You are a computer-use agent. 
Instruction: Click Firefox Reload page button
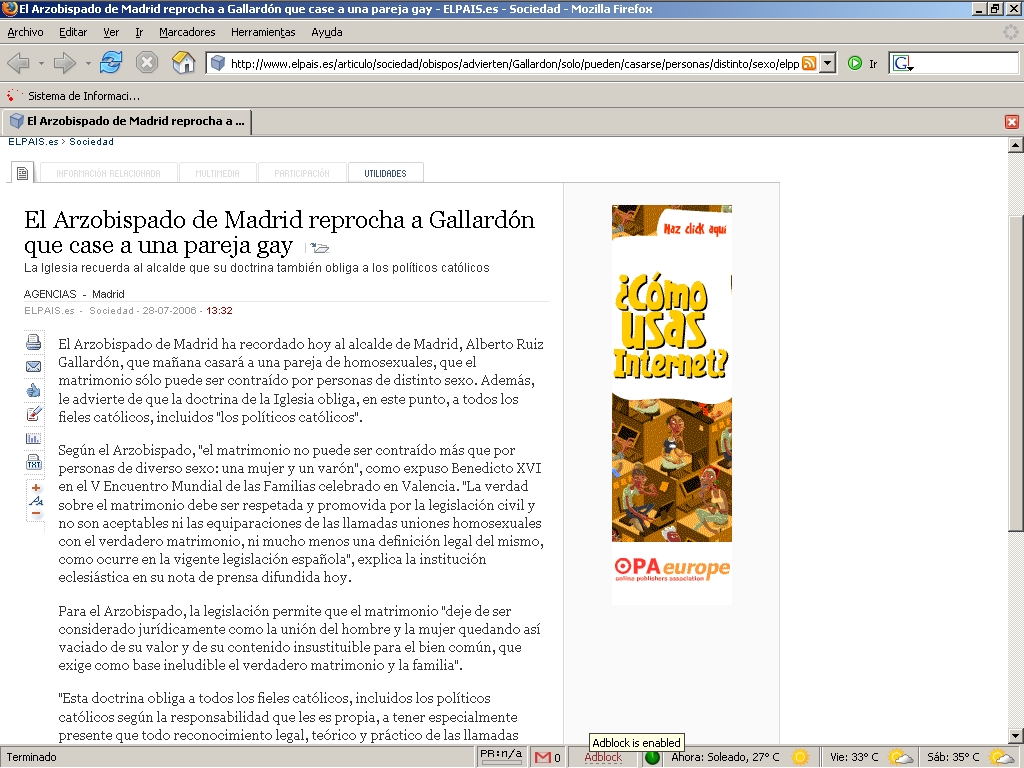111,63
